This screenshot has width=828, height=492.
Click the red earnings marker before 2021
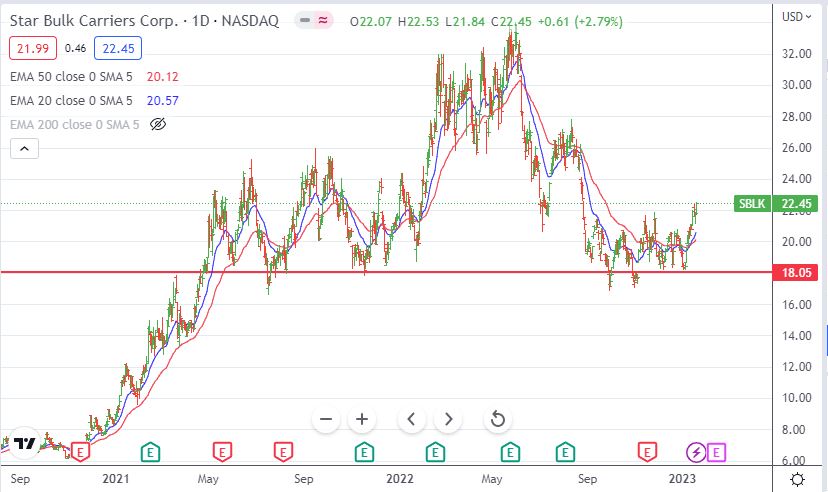[80, 452]
